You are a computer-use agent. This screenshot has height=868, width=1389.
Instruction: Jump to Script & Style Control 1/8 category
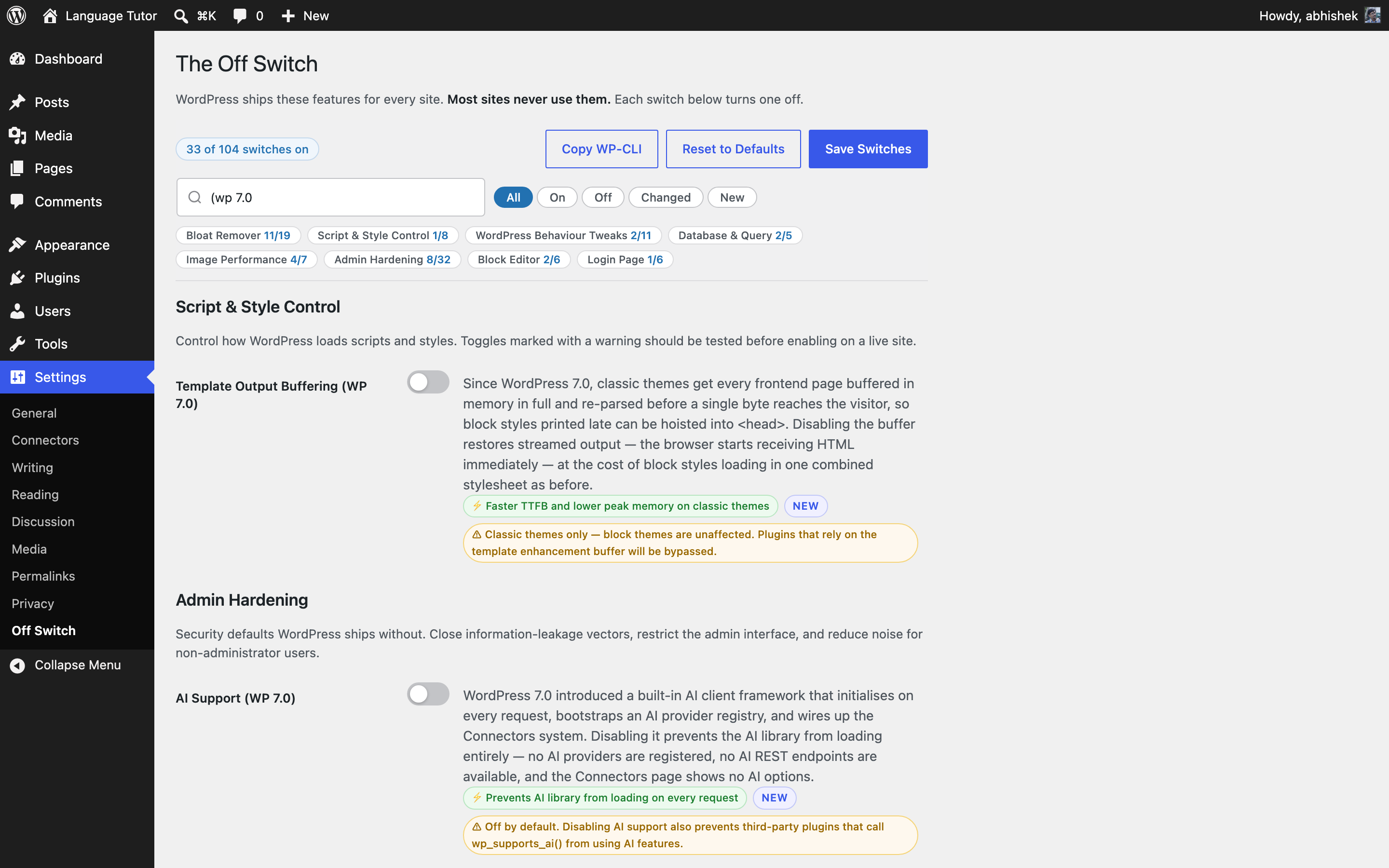[x=383, y=235]
